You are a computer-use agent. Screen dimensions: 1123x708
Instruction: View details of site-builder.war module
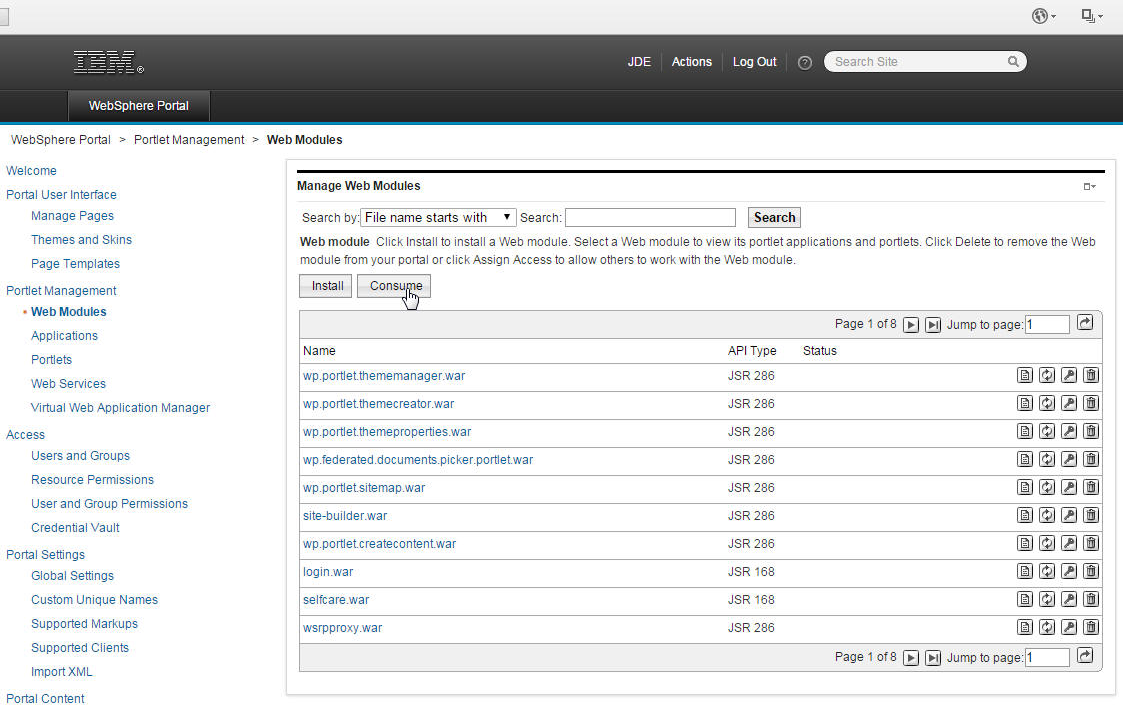point(1025,515)
